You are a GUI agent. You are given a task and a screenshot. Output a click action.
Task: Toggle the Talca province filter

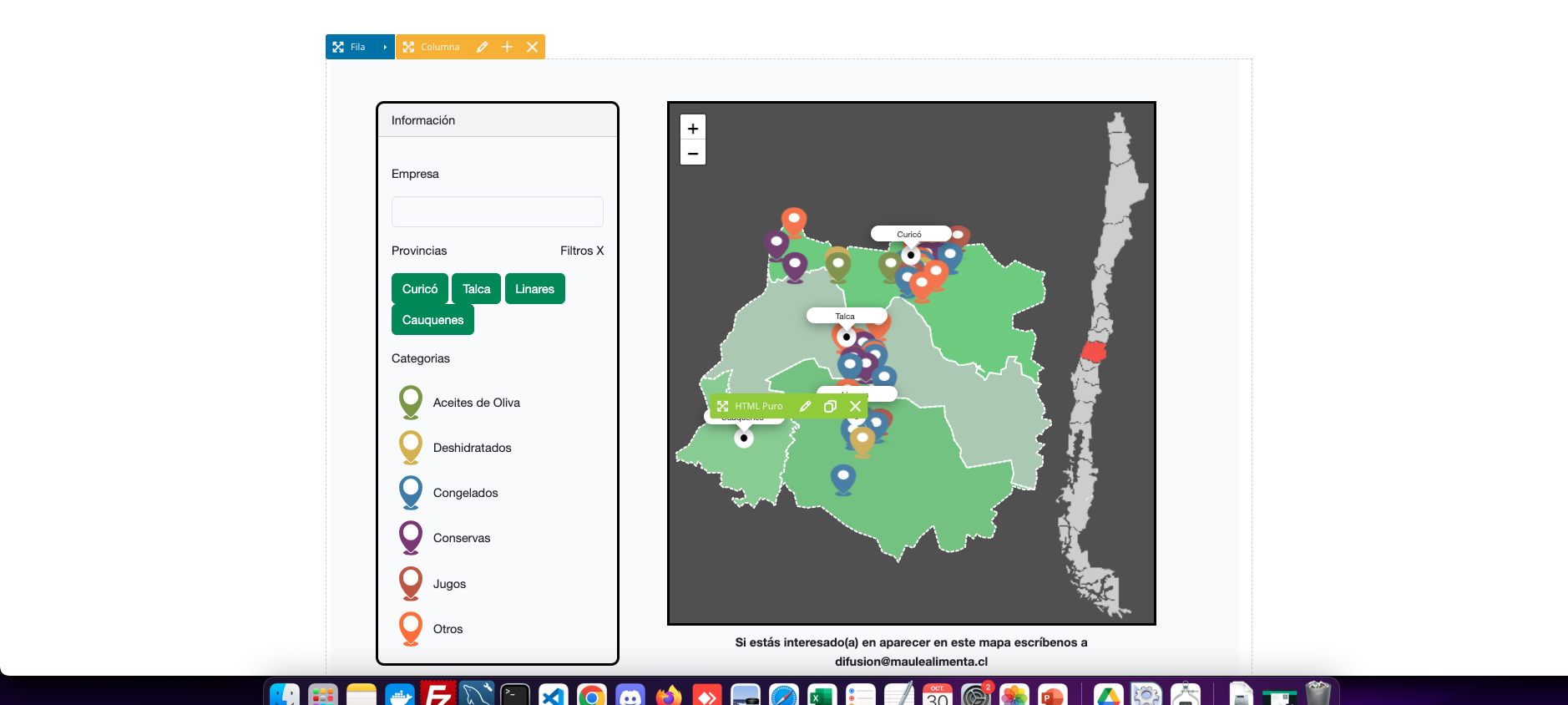[477, 289]
